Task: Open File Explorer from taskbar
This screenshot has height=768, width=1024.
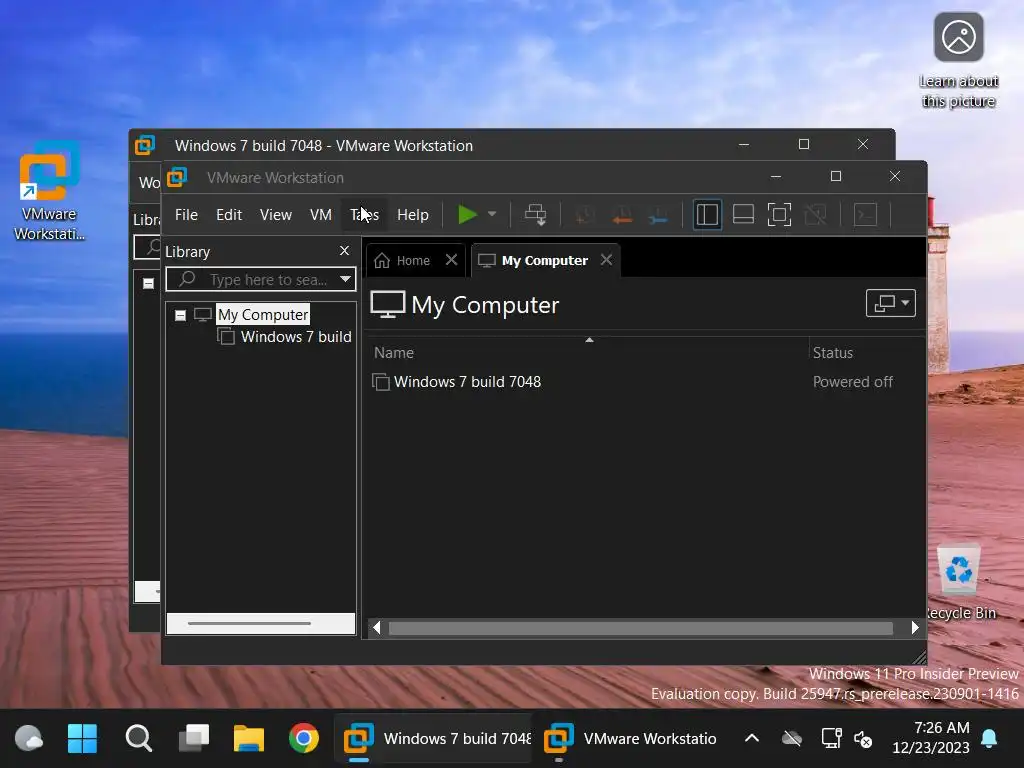Action: [x=249, y=739]
